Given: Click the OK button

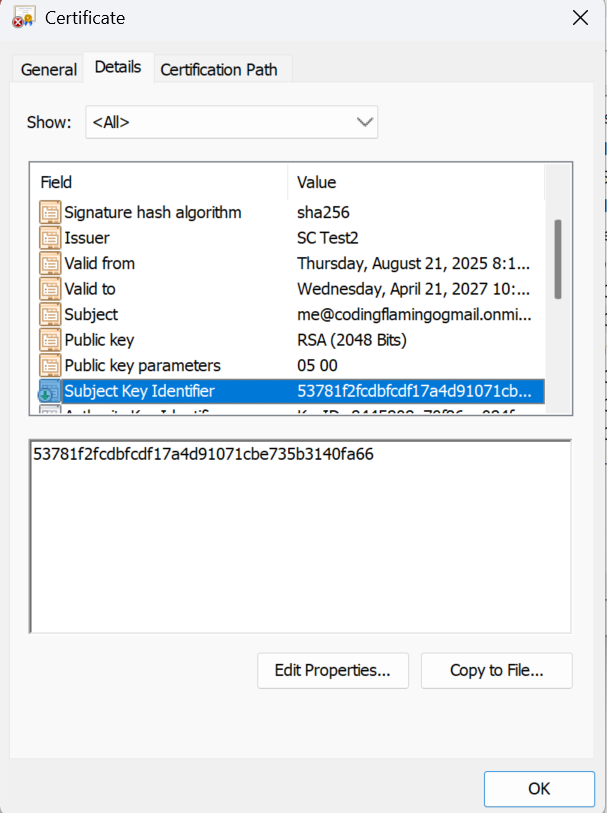Looking at the screenshot, I should pos(538,788).
